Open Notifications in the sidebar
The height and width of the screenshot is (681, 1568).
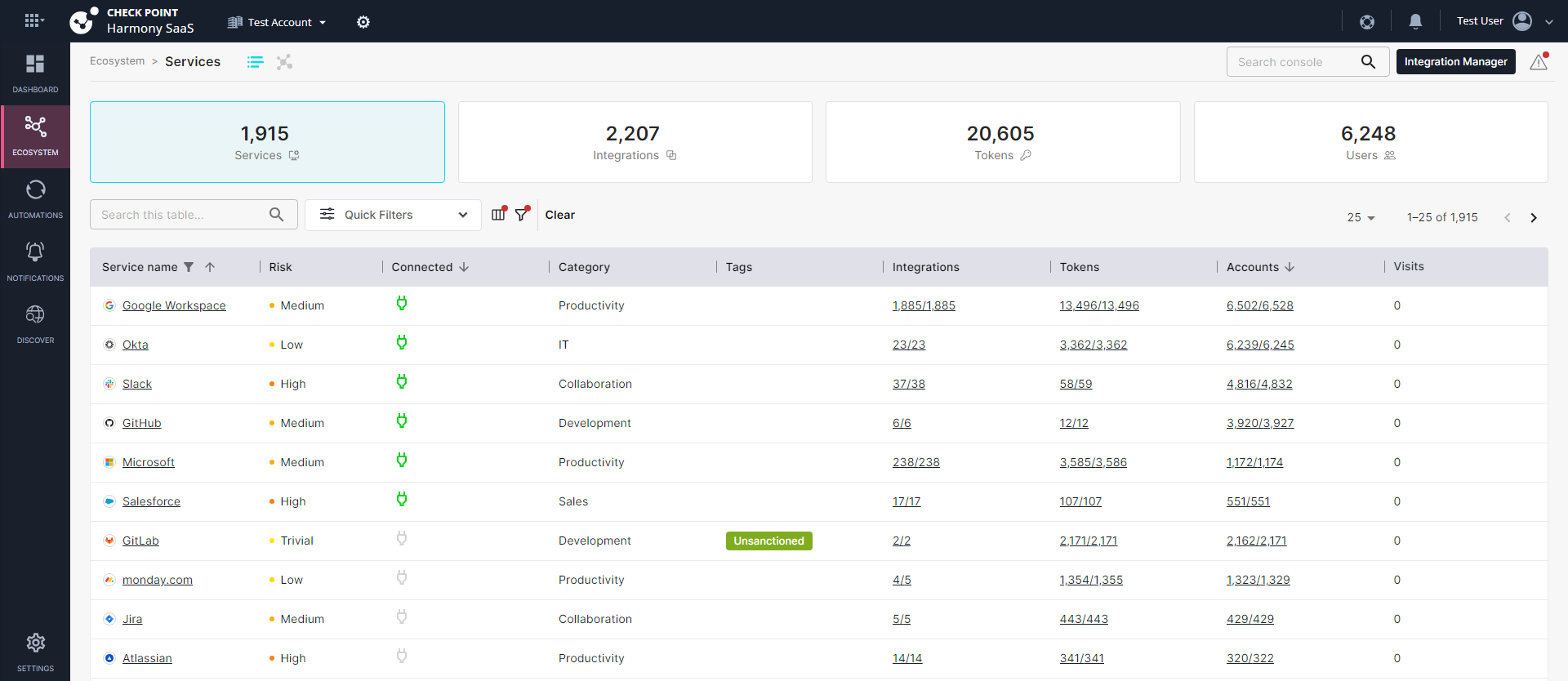(35, 261)
